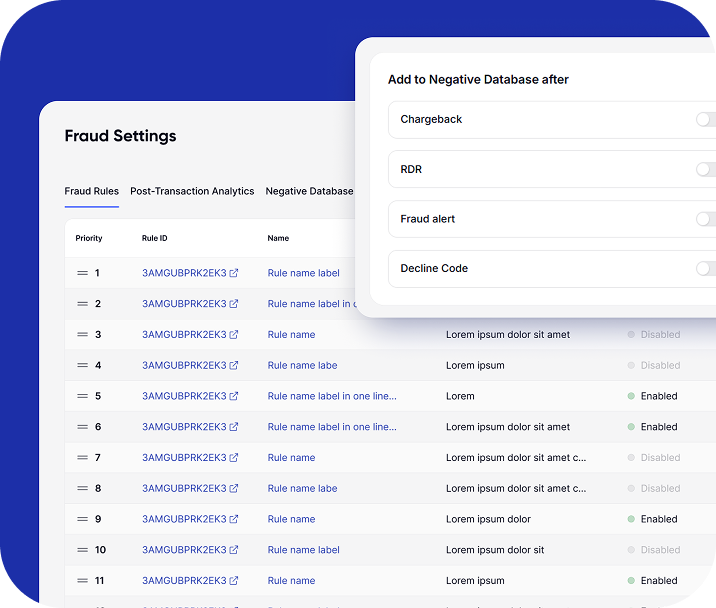
Task: Open external link icon for rule 6
Action: click(234, 427)
